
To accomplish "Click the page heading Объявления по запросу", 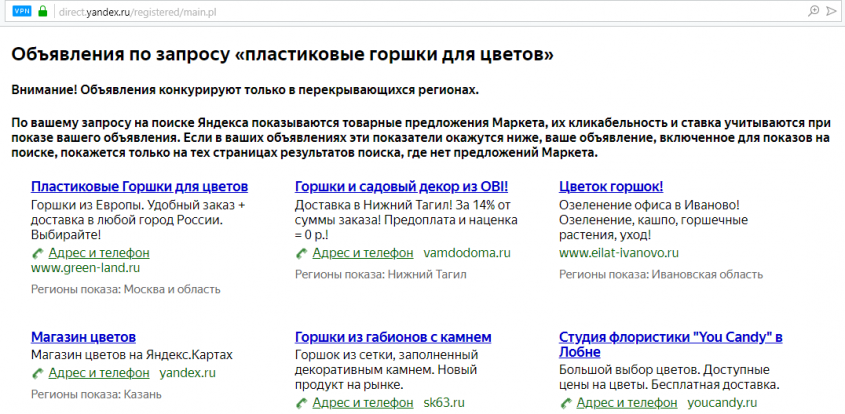I will [x=282, y=55].
